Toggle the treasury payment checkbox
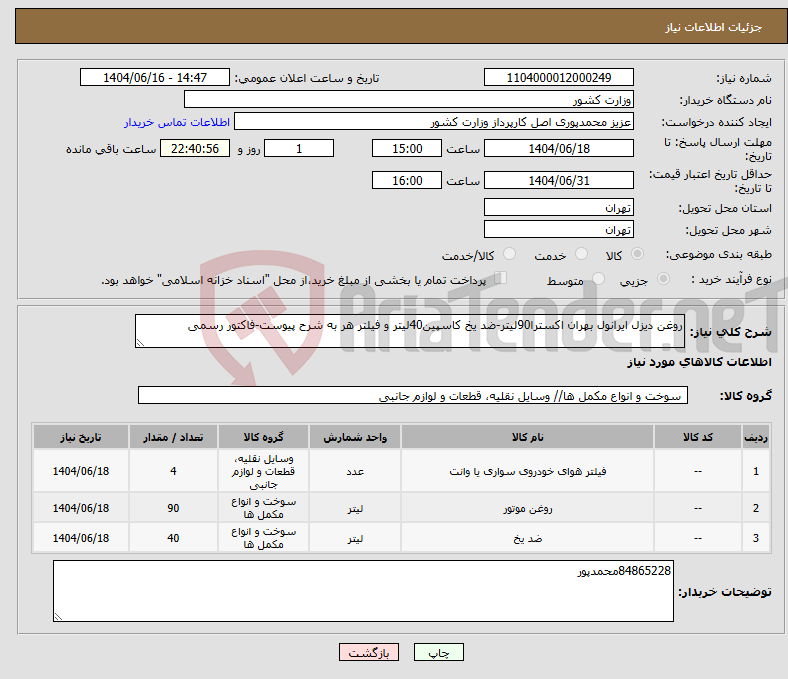This screenshot has width=788, height=679. (502, 279)
